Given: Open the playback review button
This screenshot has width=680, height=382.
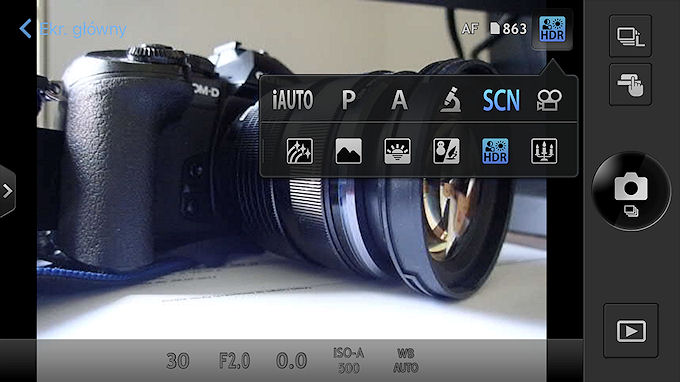Looking at the screenshot, I should click(631, 331).
